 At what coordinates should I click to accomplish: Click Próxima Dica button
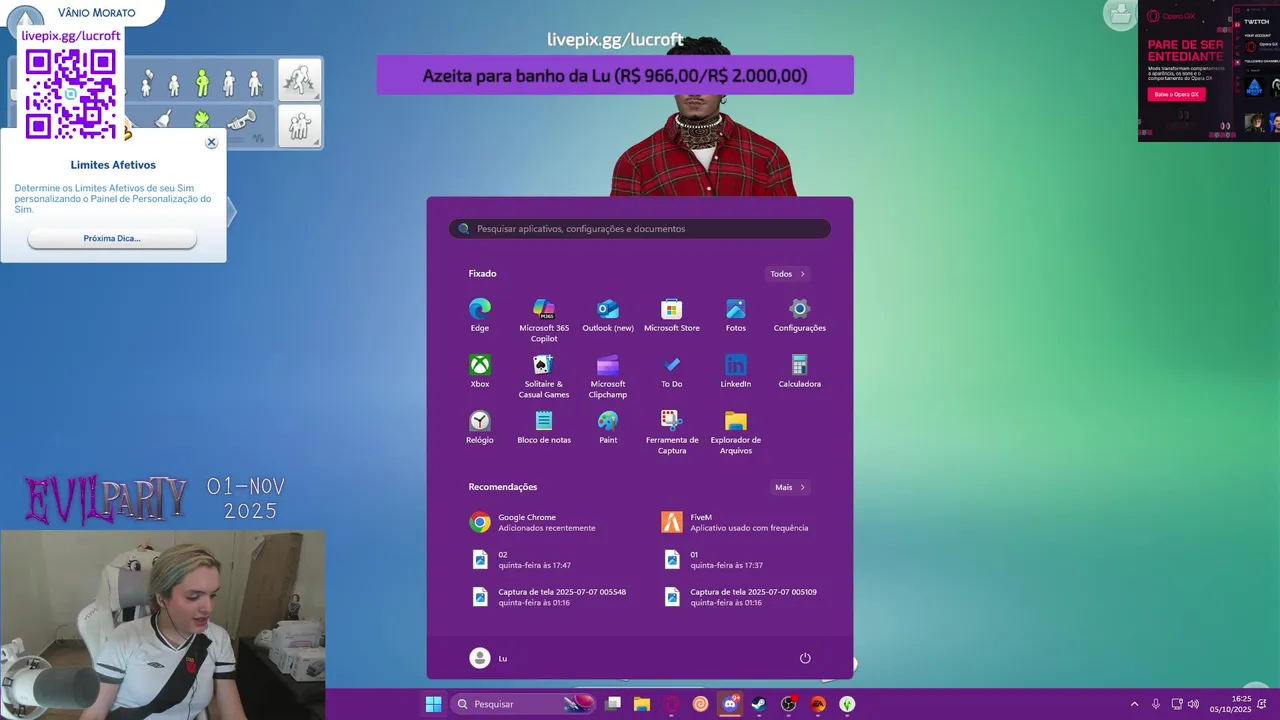tap(112, 239)
